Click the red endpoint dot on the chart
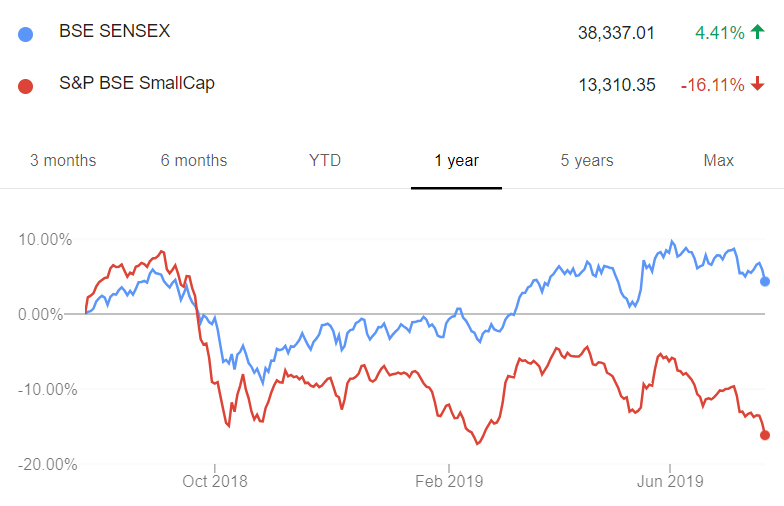The image size is (784, 506). [765, 435]
